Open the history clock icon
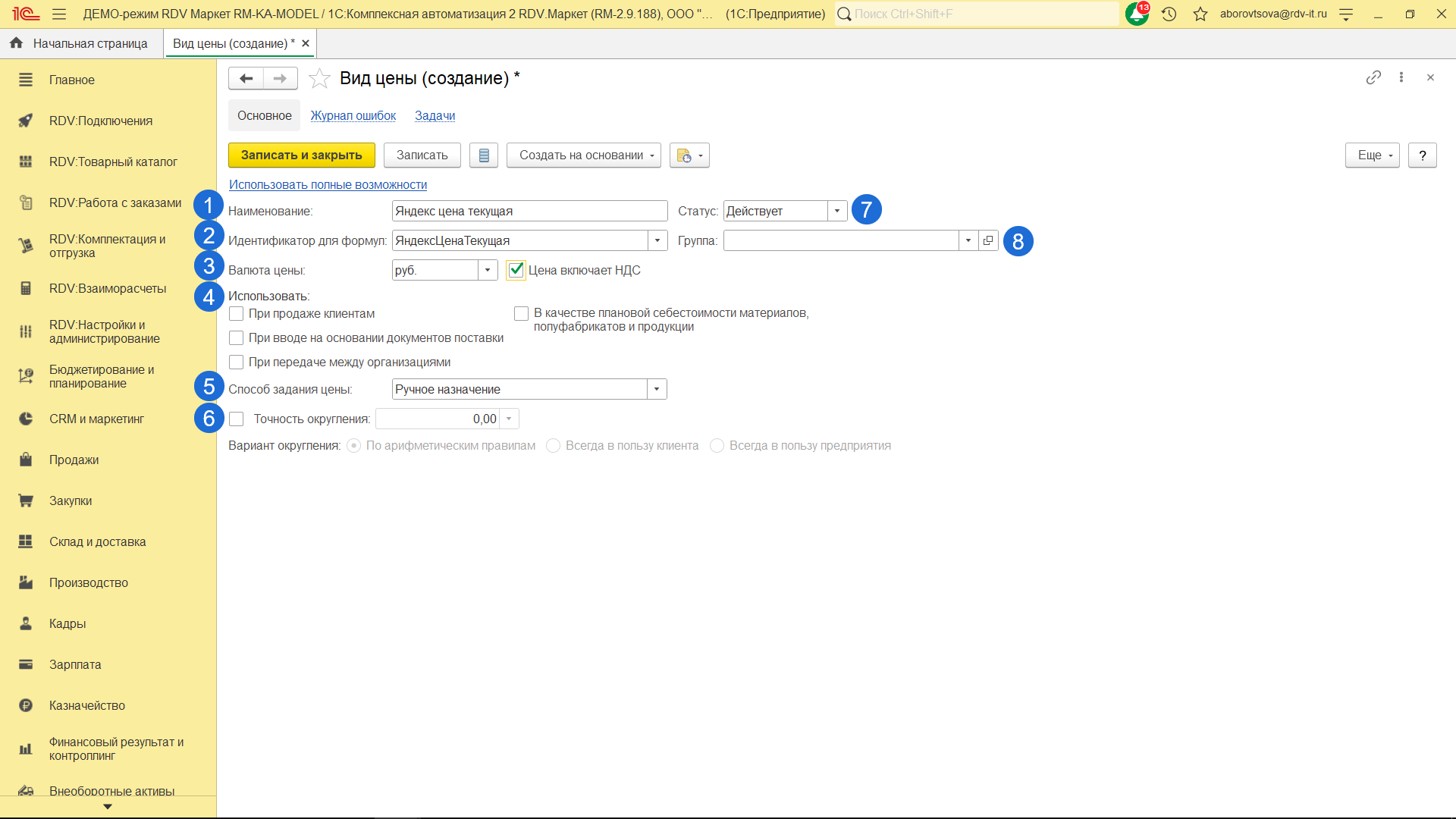The height and width of the screenshot is (819, 1456). (1169, 14)
